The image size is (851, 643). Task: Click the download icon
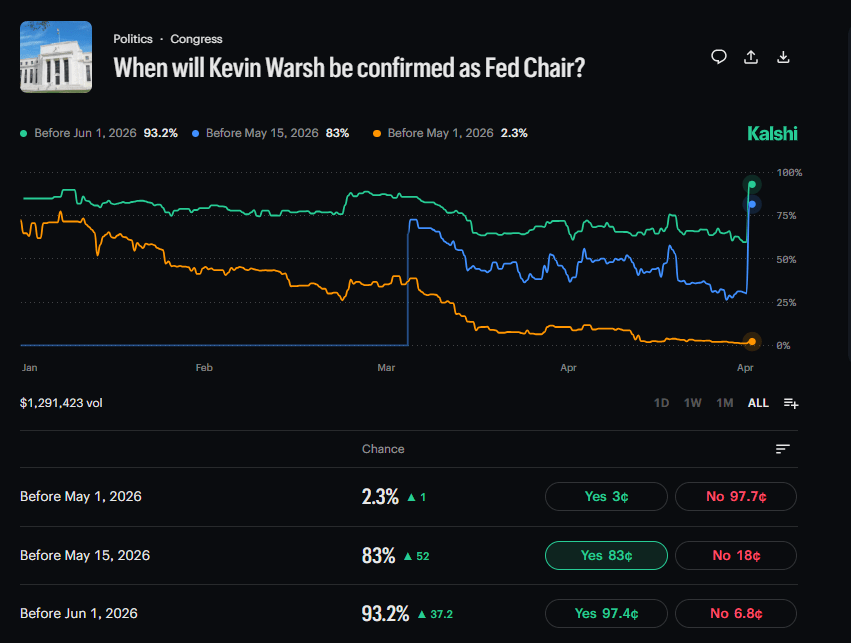pos(783,57)
